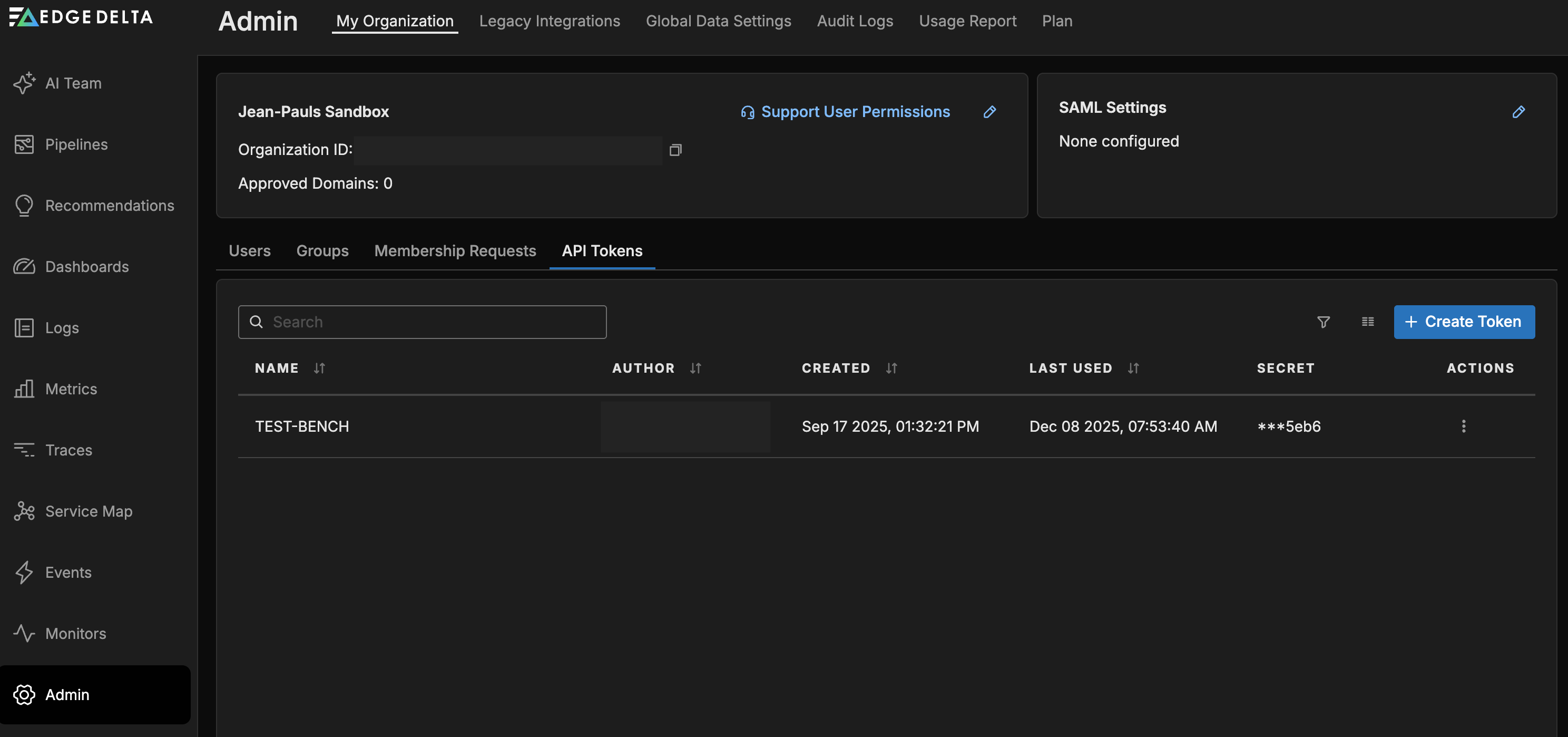The height and width of the screenshot is (737, 1568).
Task: Copy the Organization ID
Action: pos(675,150)
